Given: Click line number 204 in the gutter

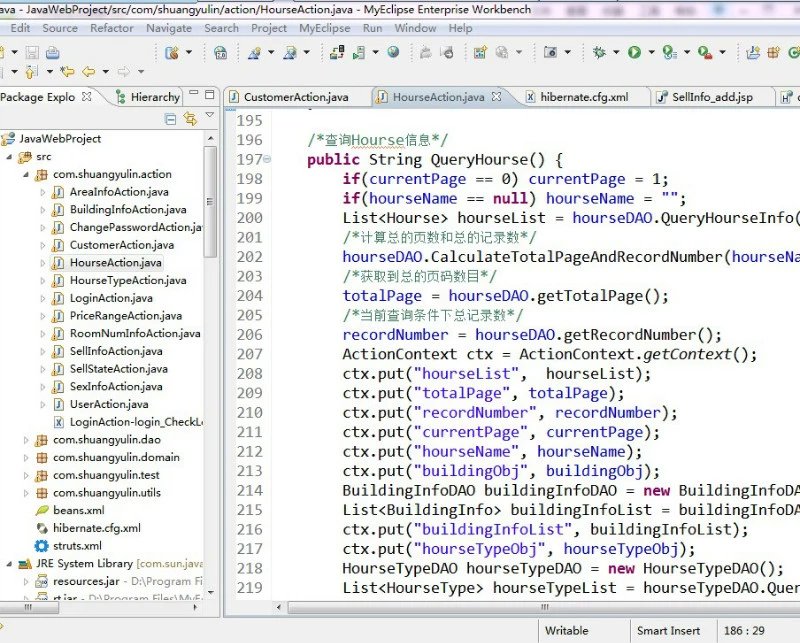Looking at the screenshot, I should click(249, 296).
